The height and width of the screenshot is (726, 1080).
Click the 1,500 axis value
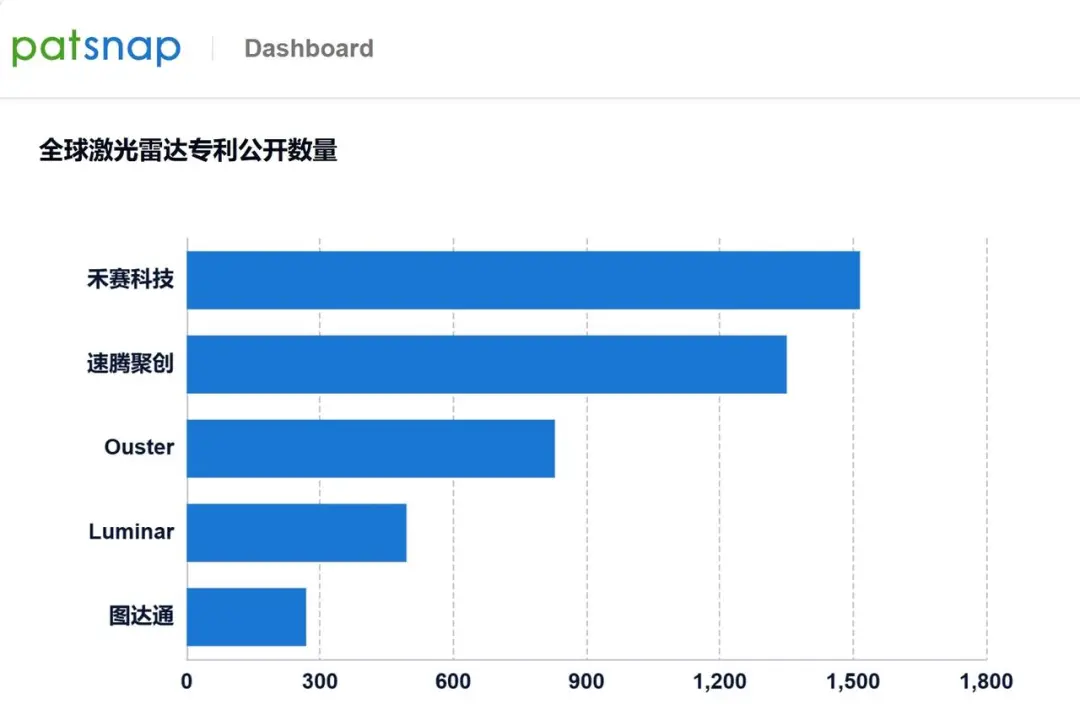(x=853, y=681)
